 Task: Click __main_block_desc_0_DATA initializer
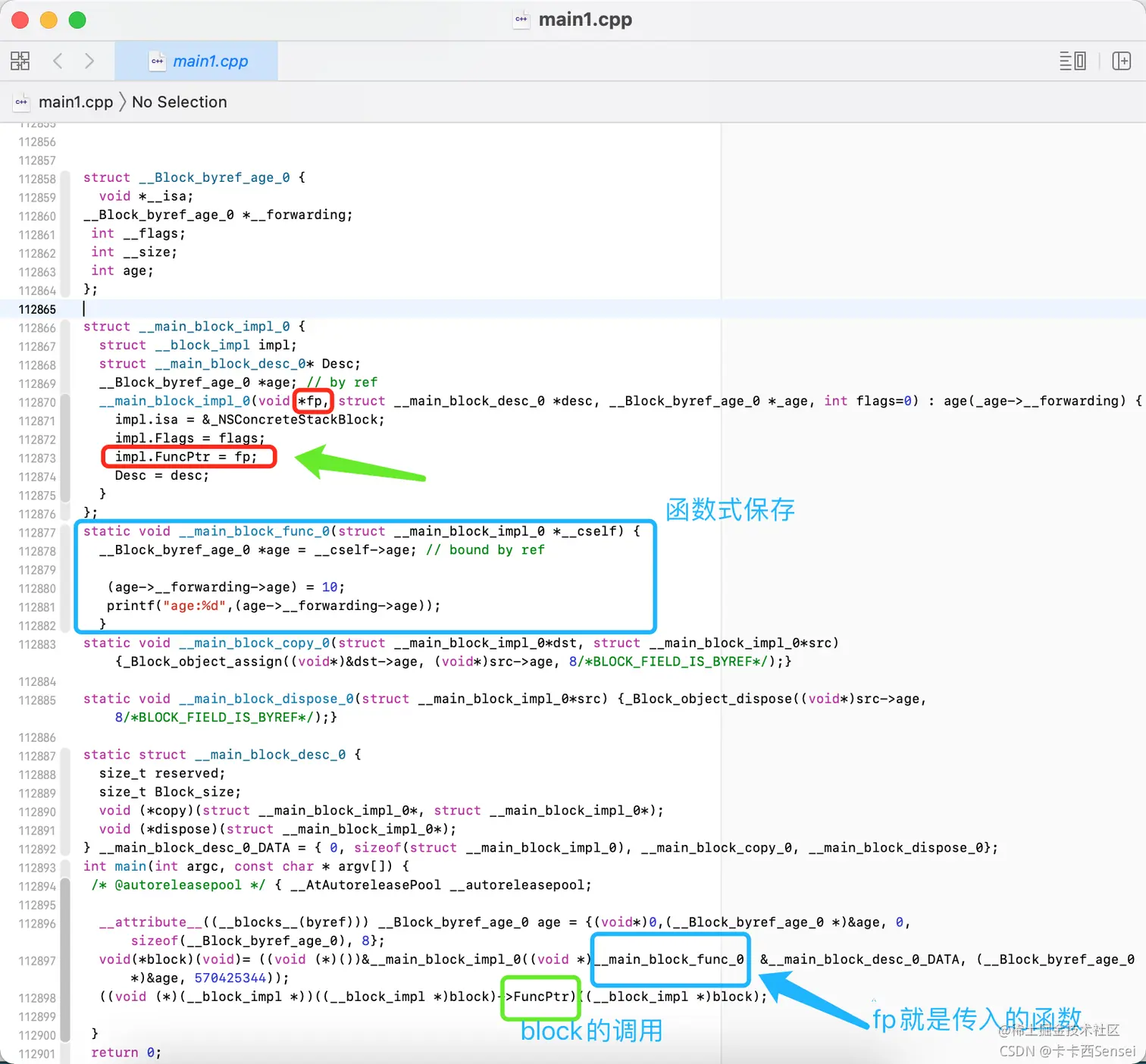(x=540, y=847)
